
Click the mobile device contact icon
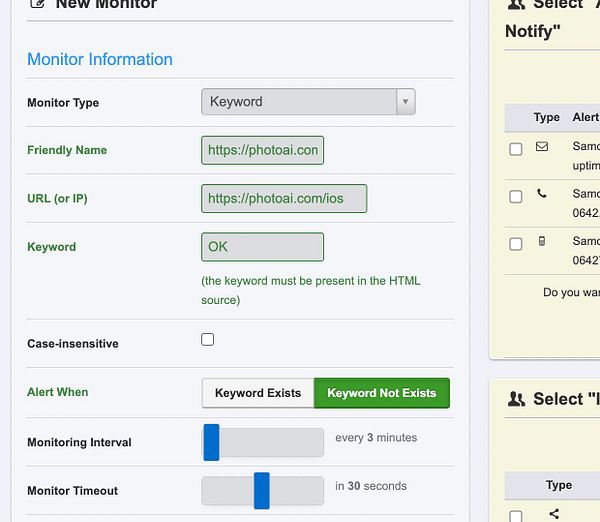542,241
